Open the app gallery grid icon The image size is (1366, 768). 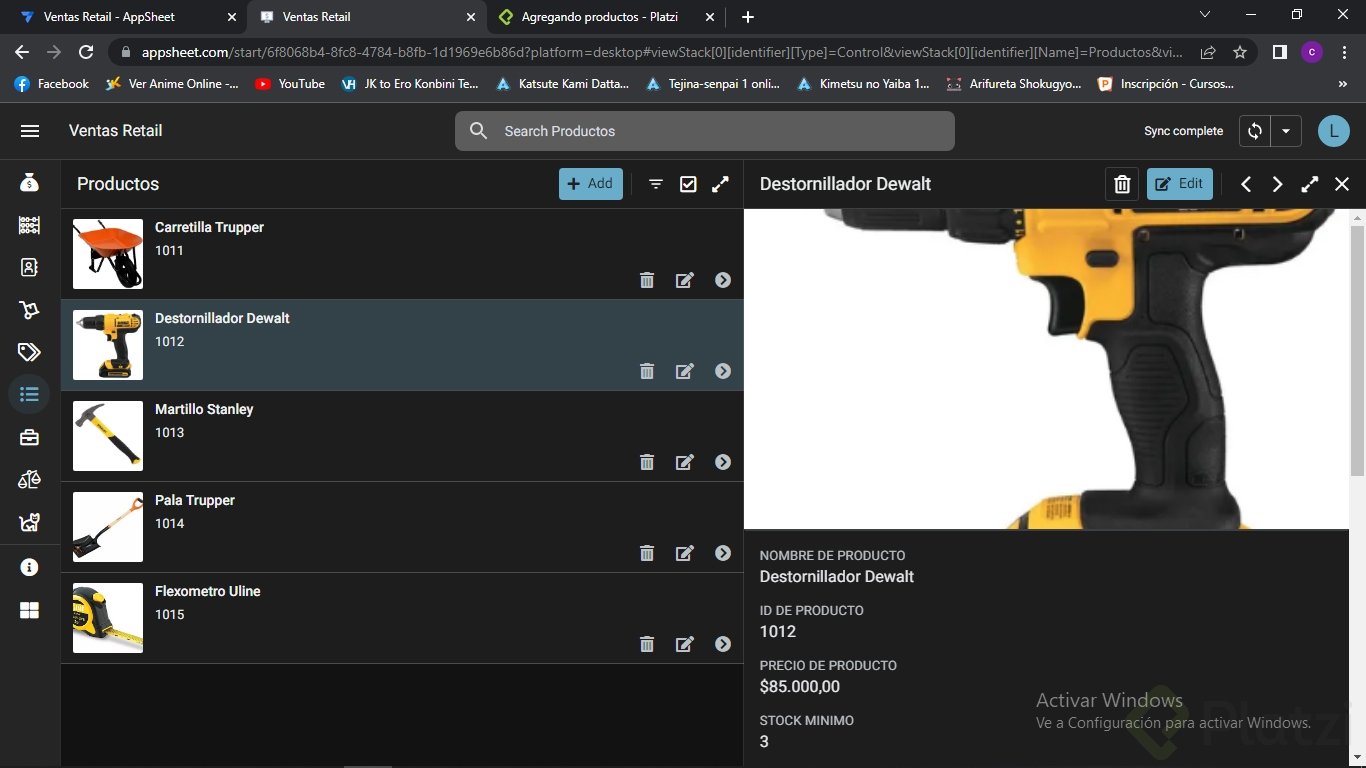point(29,610)
